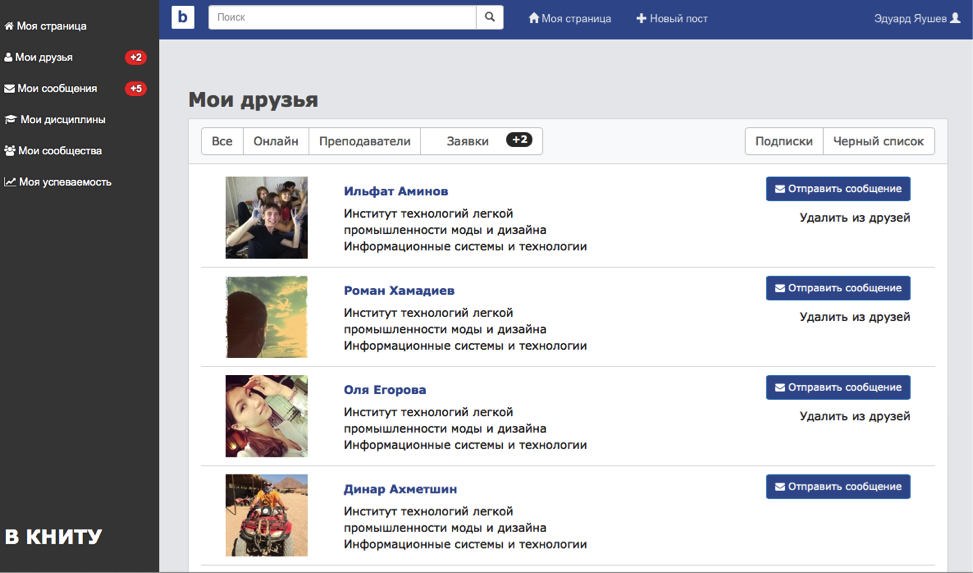Image resolution: width=973 pixels, height=573 pixels.
Task: Click the plus icon for Новый пост
Action: [642, 18]
